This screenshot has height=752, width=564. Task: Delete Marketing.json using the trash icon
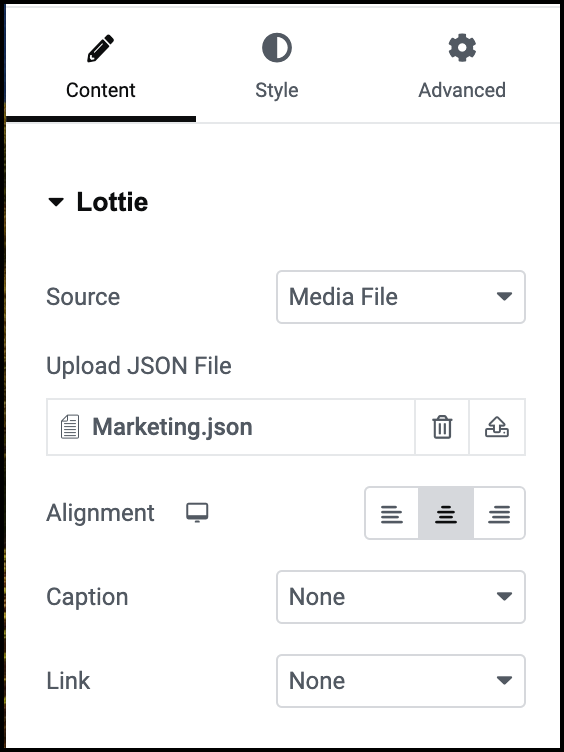tap(442, 427)
